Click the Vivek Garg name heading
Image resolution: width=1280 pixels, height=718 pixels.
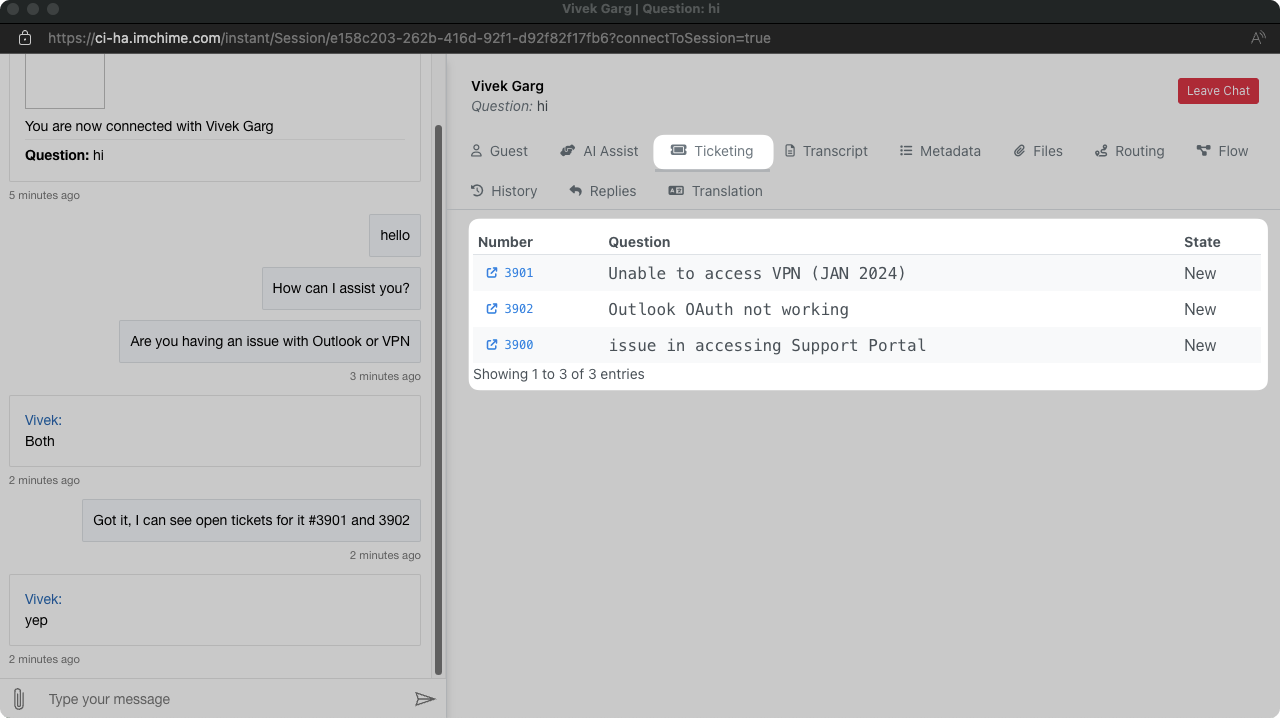pyautogui.click(x=507, y=86)
